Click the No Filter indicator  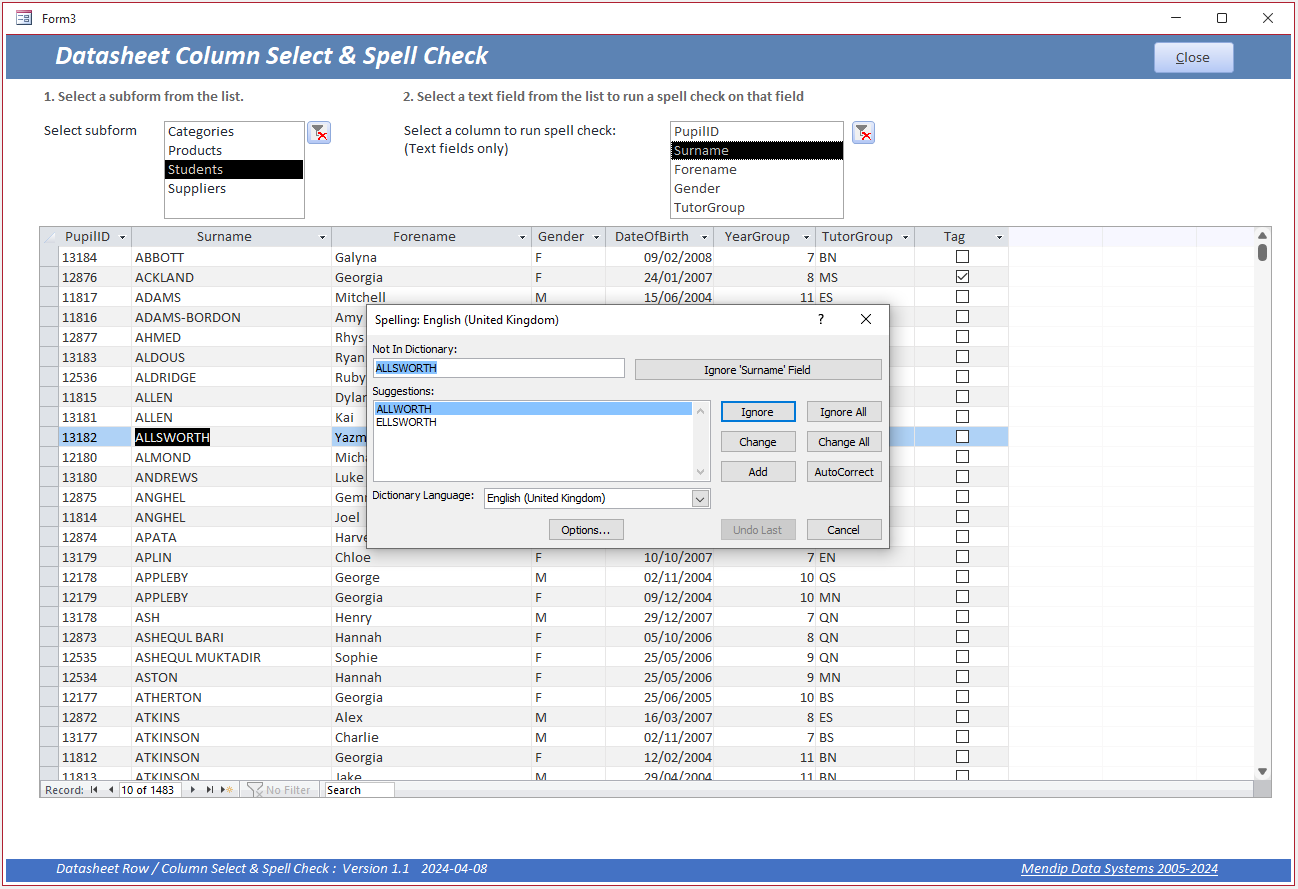[x=279, y=790]
